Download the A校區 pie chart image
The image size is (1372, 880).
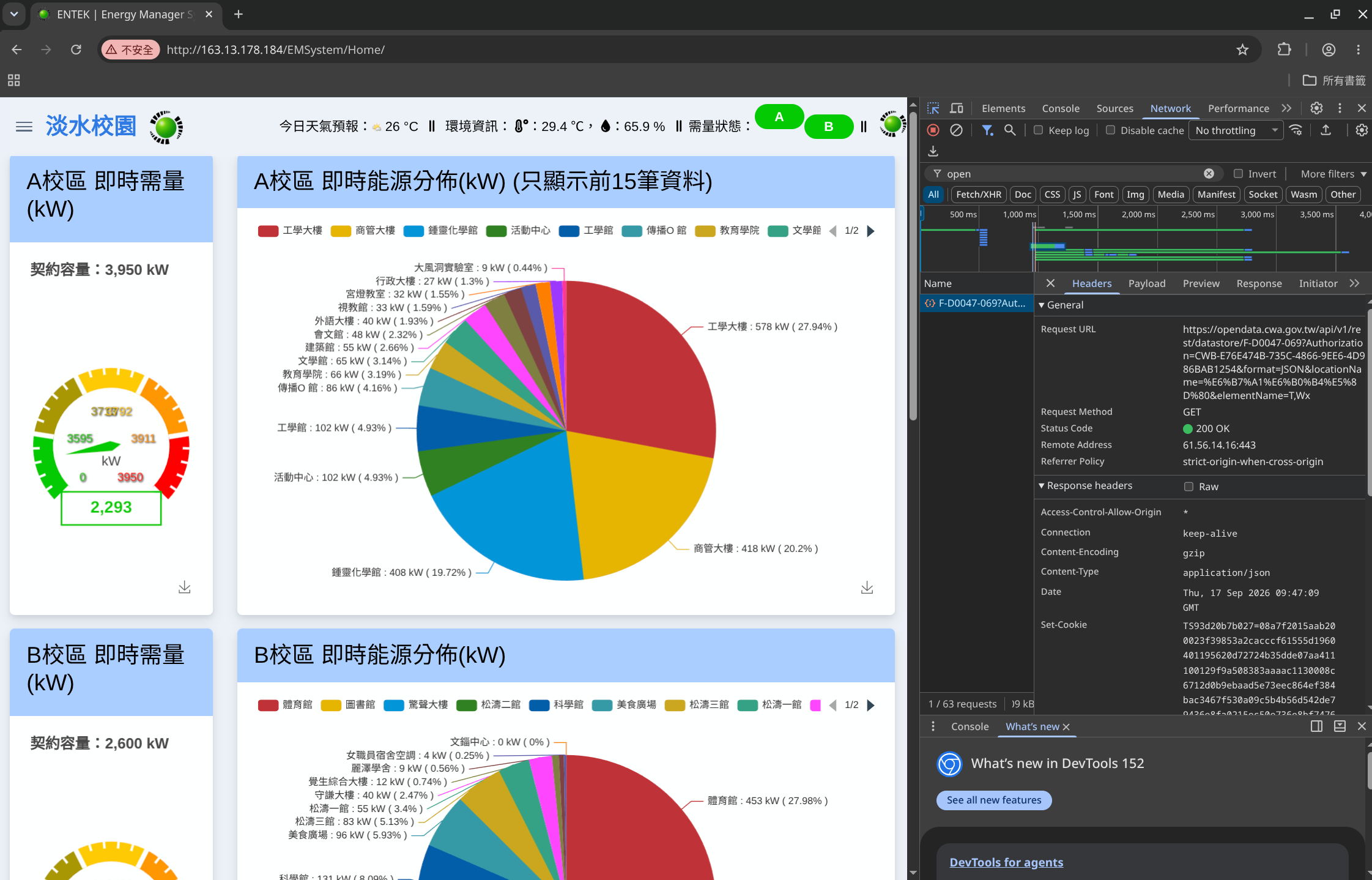click(867, 587)
